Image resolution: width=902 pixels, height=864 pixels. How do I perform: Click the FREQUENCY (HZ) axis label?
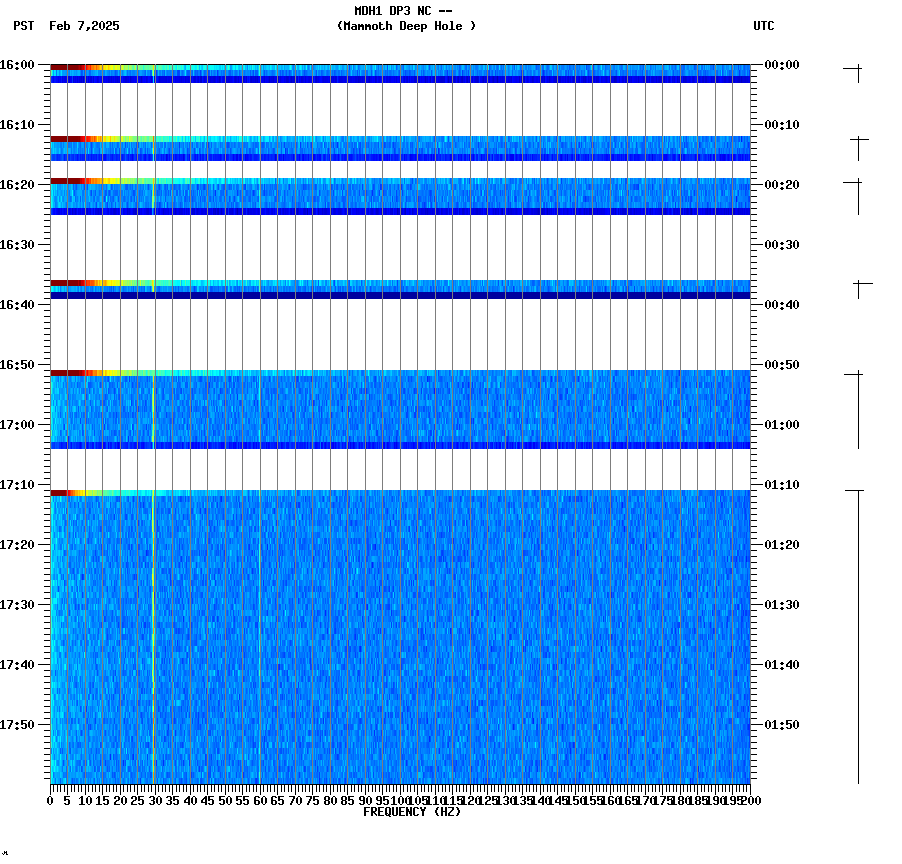click(x=413, y=810)
